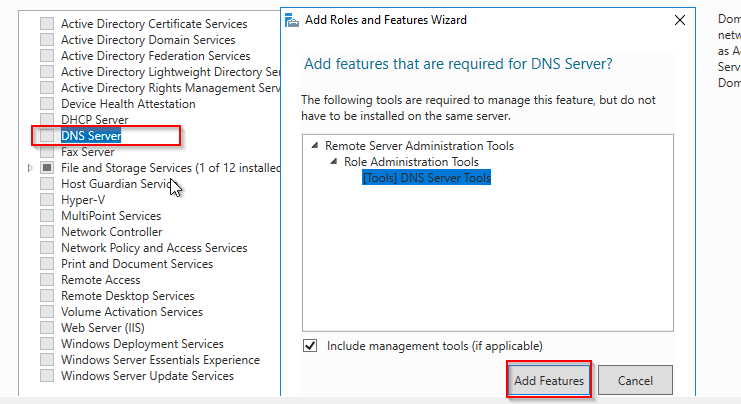Select the Remote Access role label
Image resolution: width=741 pixels, height=404 pixels.
pyautogui.click(x=101, y=280)
